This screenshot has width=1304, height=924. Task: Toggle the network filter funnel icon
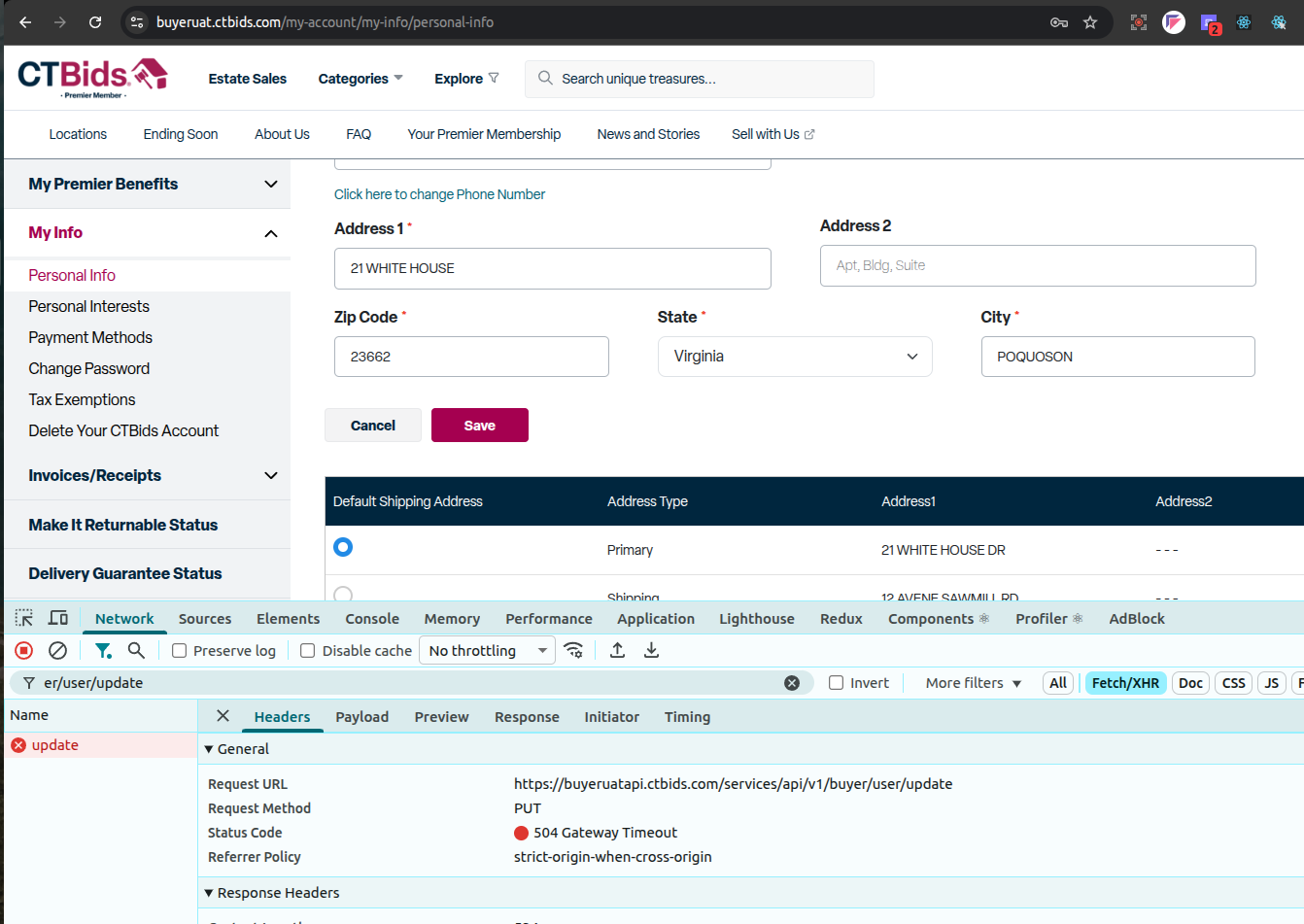click(x=103, y=651)
